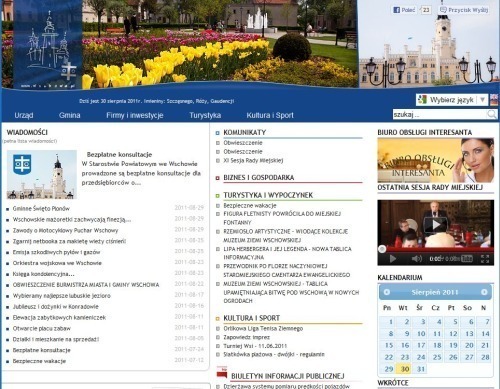Click the Sierpień 2011 calendar header
Screen dimensions: 500x389
pyautogui.click(x=435, y=292)
